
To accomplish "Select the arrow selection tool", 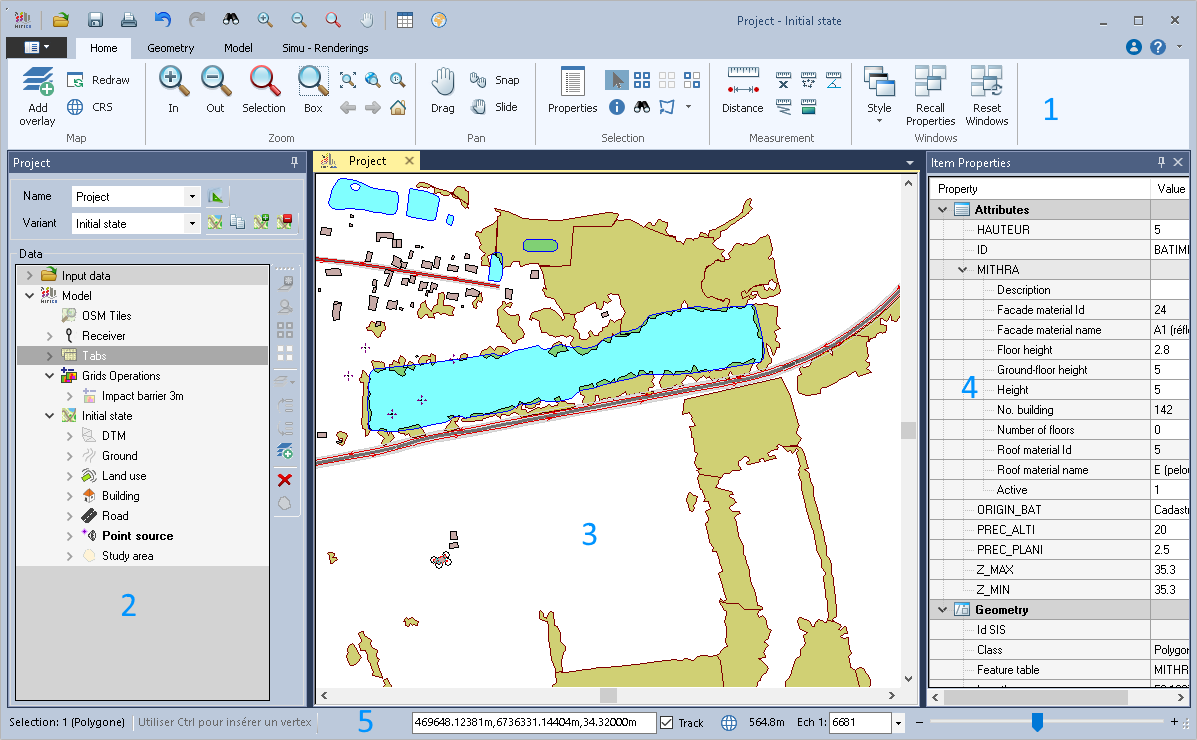I will coord(617,80).
